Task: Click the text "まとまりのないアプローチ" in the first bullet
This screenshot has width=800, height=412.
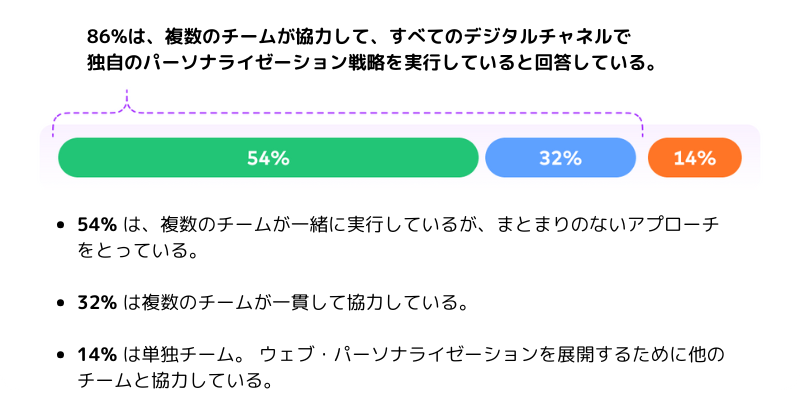Action: click(x=617, y=224)
